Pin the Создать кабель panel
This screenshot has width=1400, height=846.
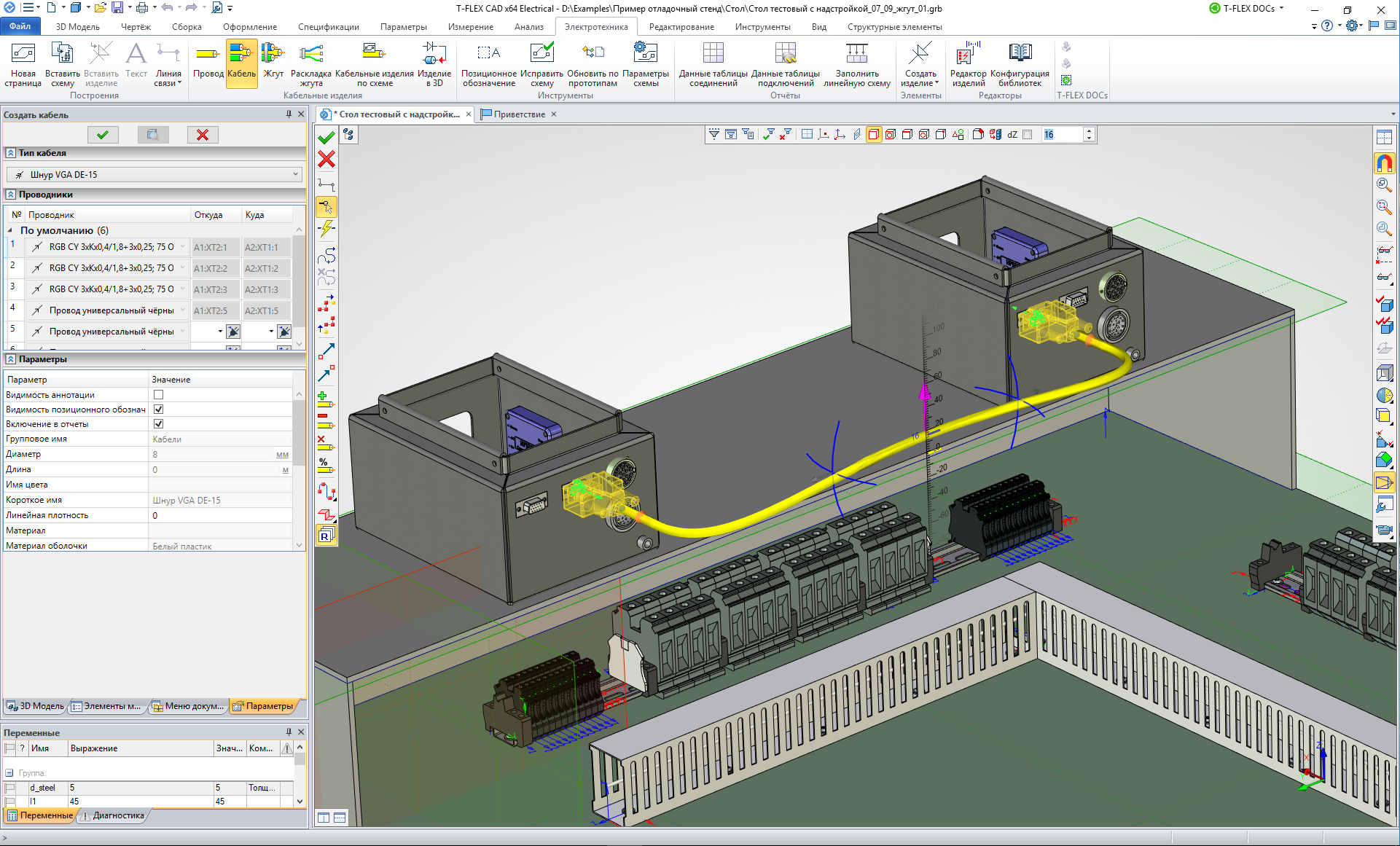pyautogui.click(x=289, y=114)
